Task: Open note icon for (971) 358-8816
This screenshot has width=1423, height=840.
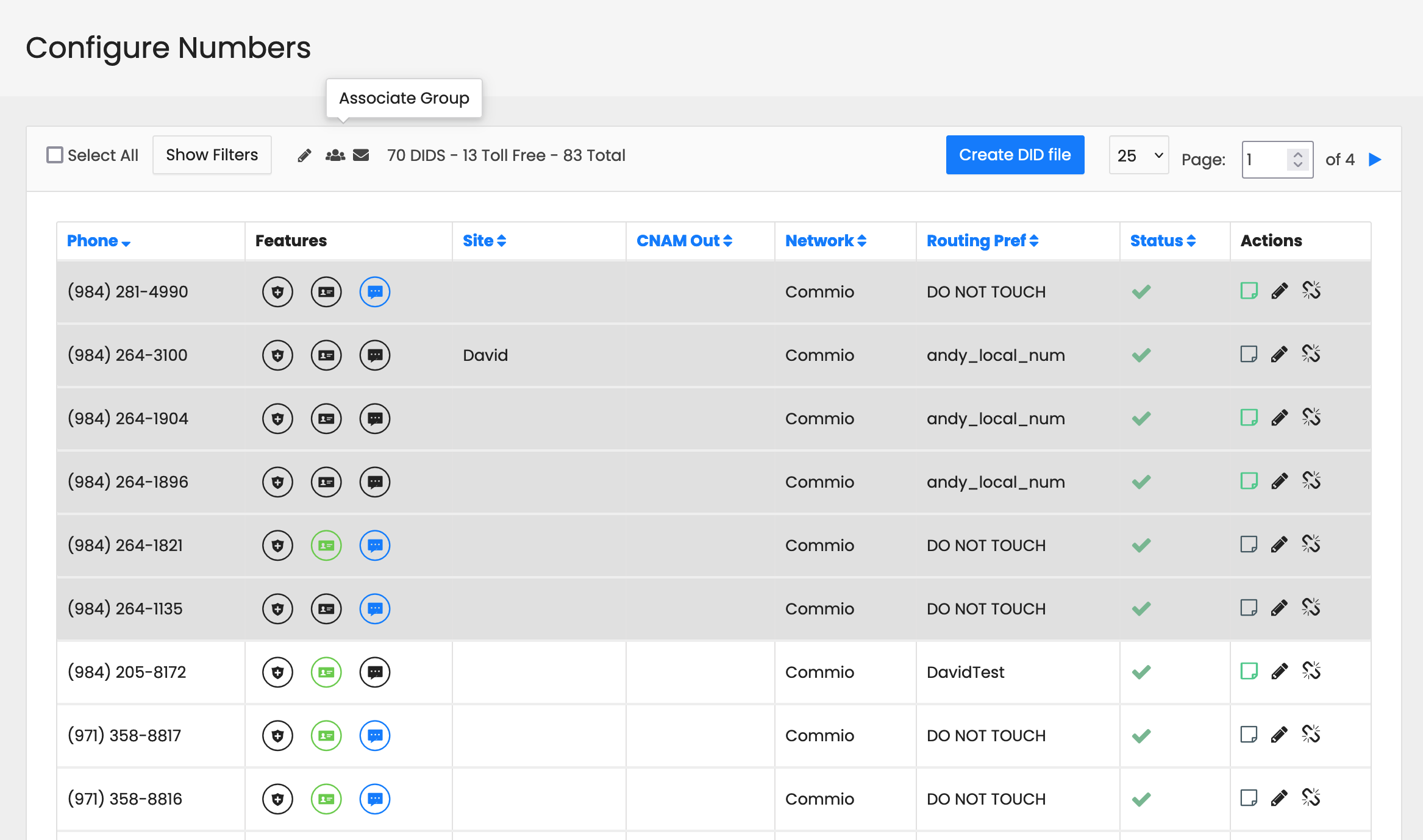Action: coord(1249,798)
